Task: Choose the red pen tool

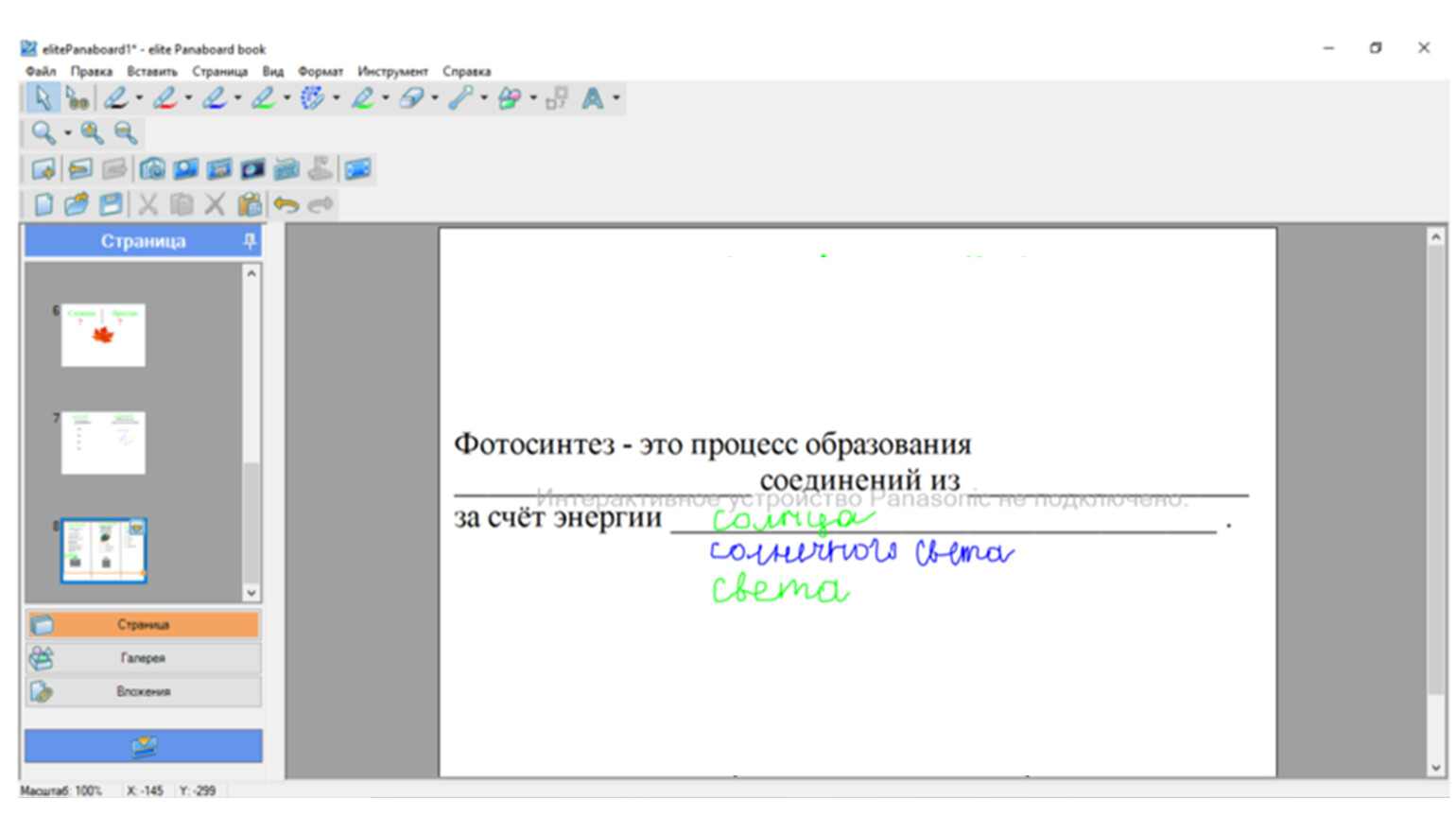Action: point(165,98)
